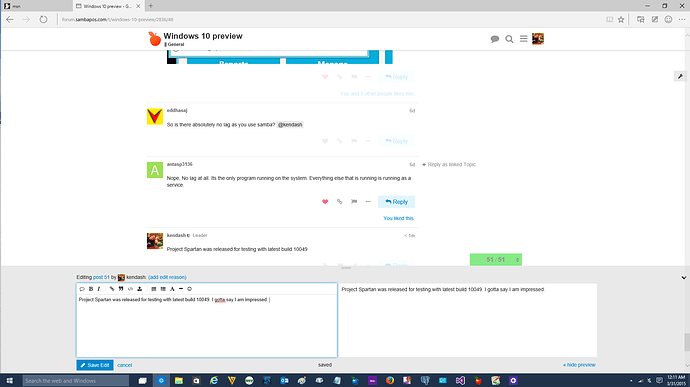Open emoji picker in editor
The image size is (690, 387).
pos(190,289)
